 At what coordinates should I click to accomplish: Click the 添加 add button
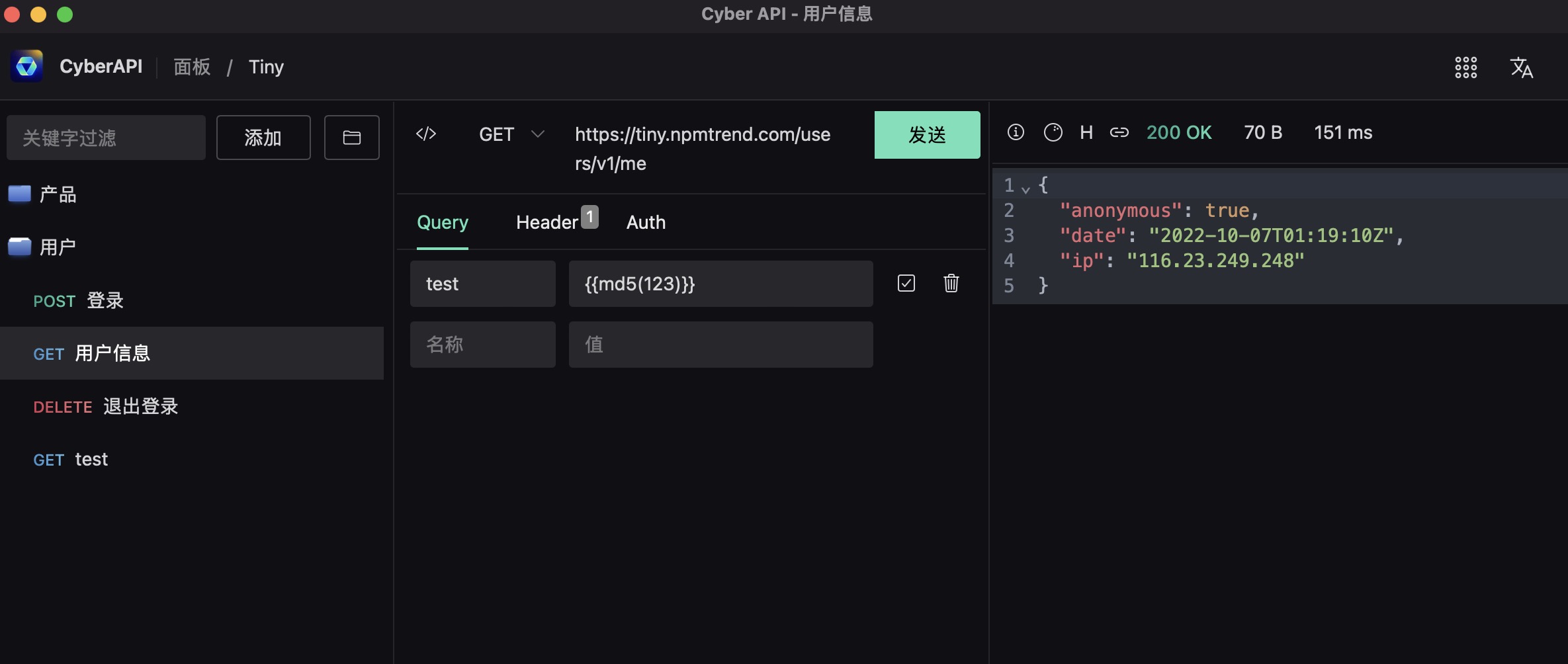263,138
